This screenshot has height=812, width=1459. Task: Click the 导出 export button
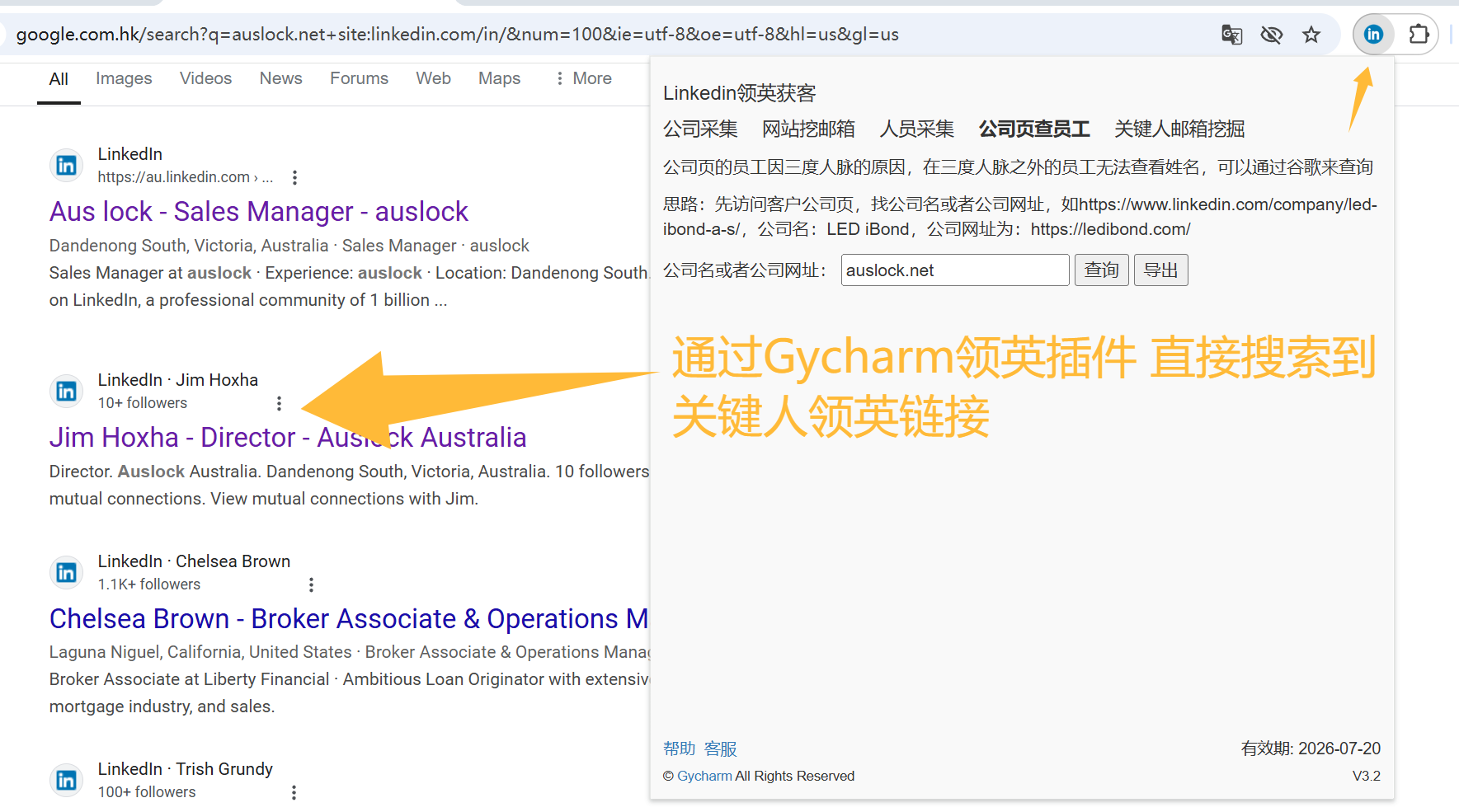[1160, 270]
